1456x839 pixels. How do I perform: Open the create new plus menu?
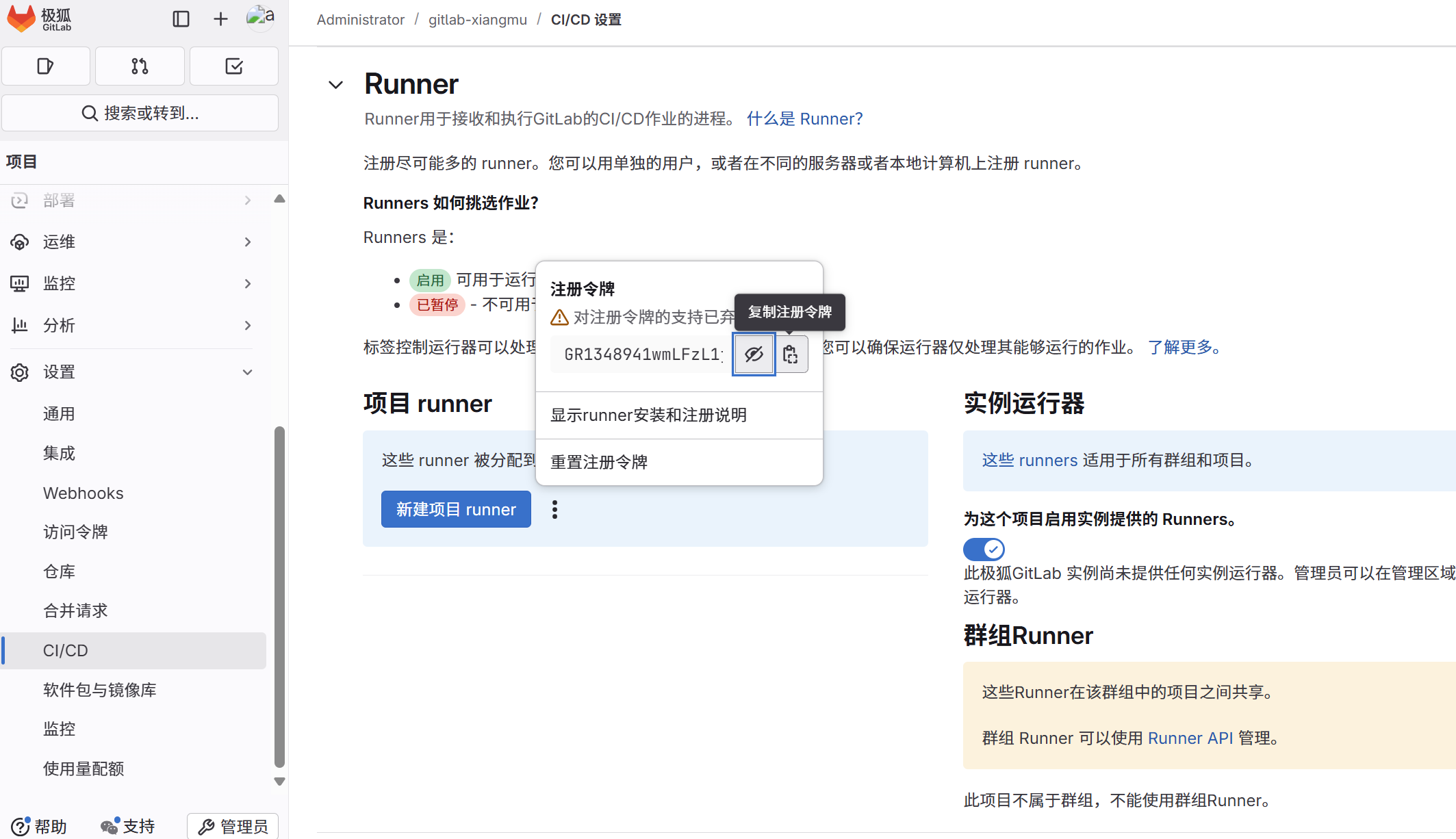220,18
